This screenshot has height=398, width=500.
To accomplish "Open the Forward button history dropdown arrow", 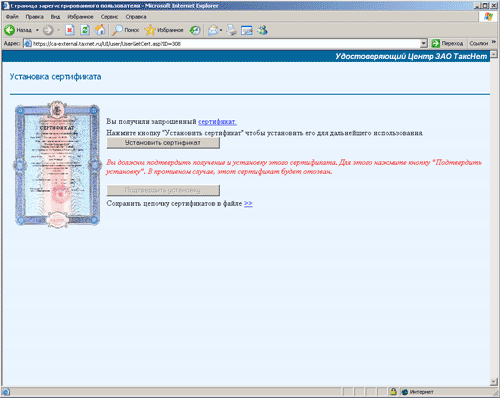I will click(x=58, y=30).
